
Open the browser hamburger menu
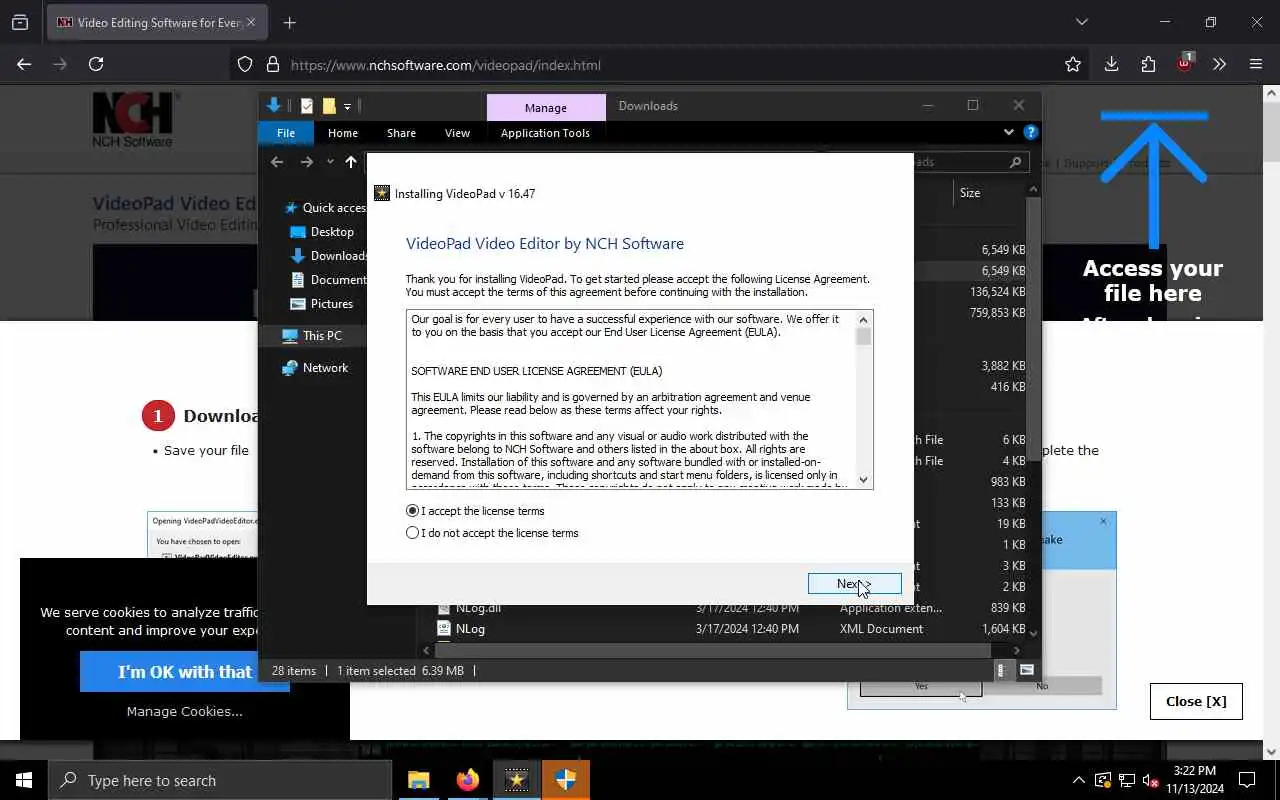click(1256, 64)
